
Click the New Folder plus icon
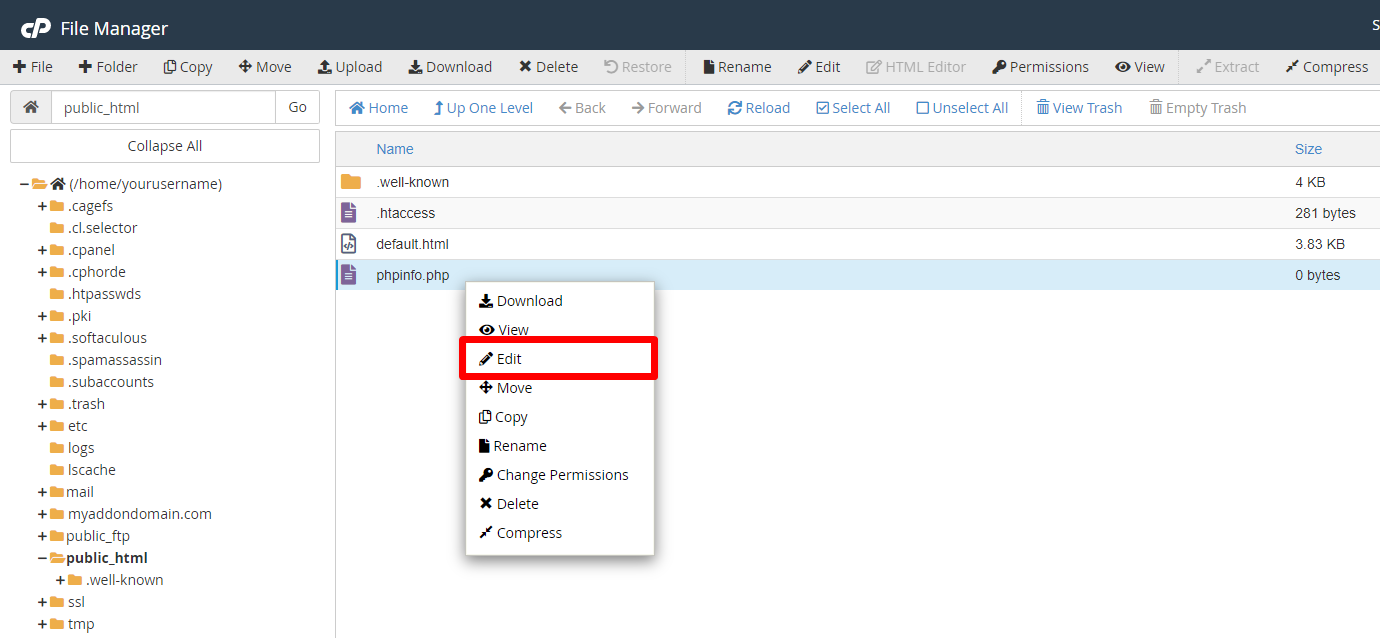coord(85,67)
